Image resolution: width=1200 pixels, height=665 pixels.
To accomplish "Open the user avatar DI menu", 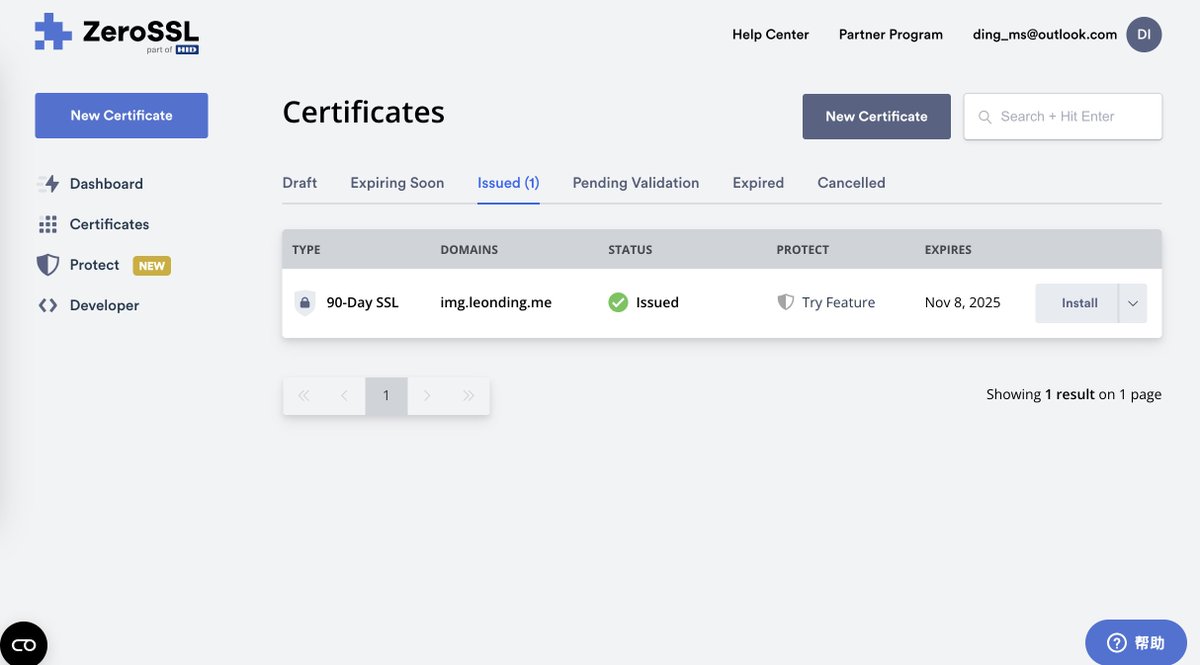I will pyautogui.click(x=1144, y=34).
